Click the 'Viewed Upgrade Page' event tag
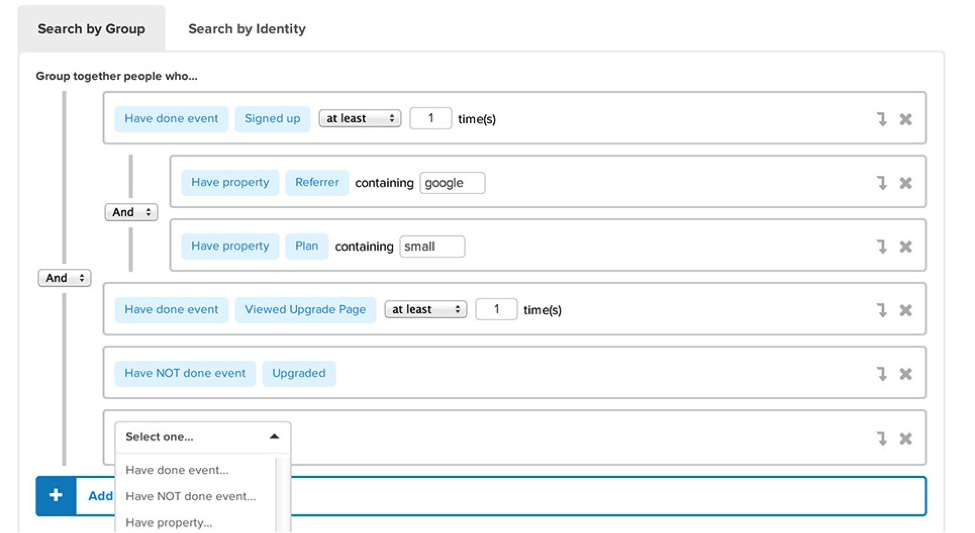975x533 pixels. coord(305,309)
